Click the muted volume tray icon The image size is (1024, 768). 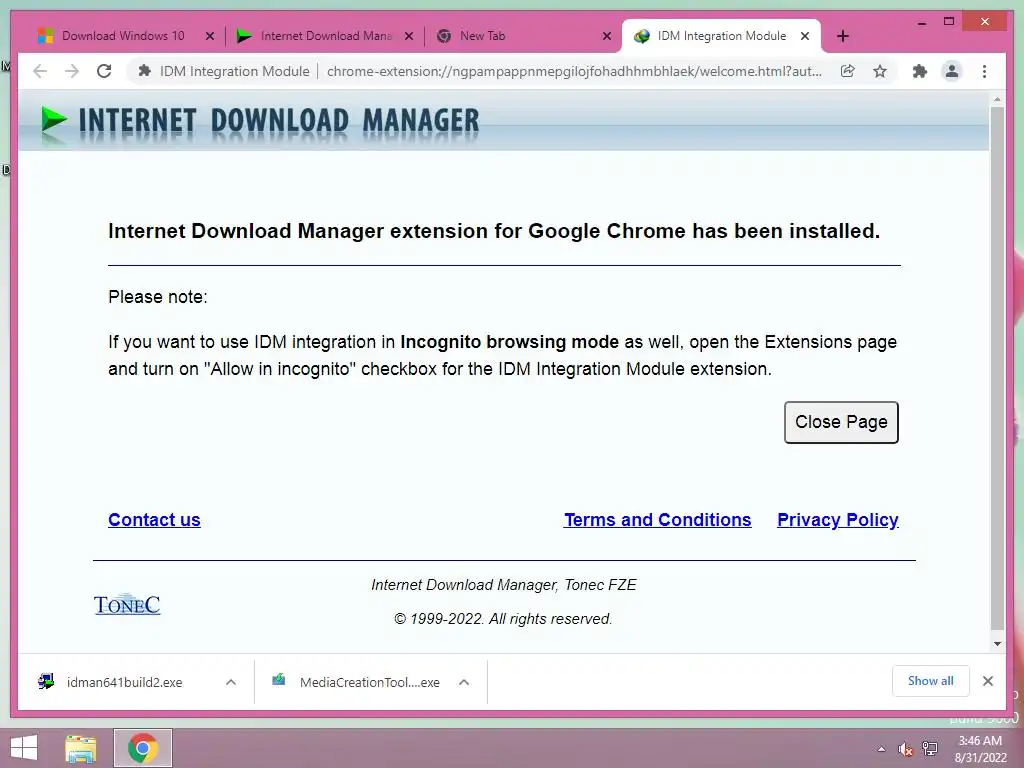pyautogui.click(x=905, y=749)
